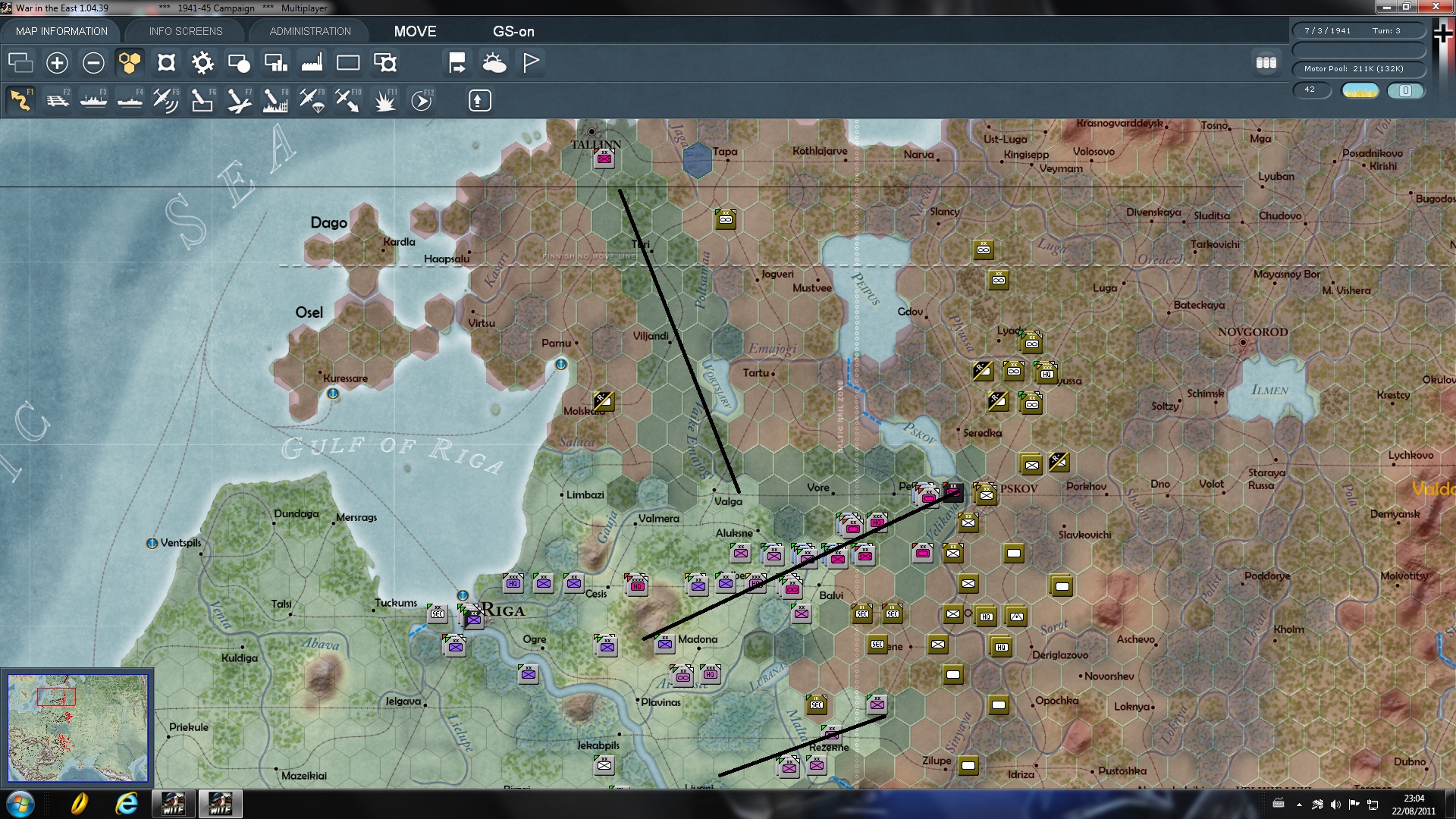Click the blue-highlighted hex west of Tapa

pyautogui.click(x=698, y=160)
